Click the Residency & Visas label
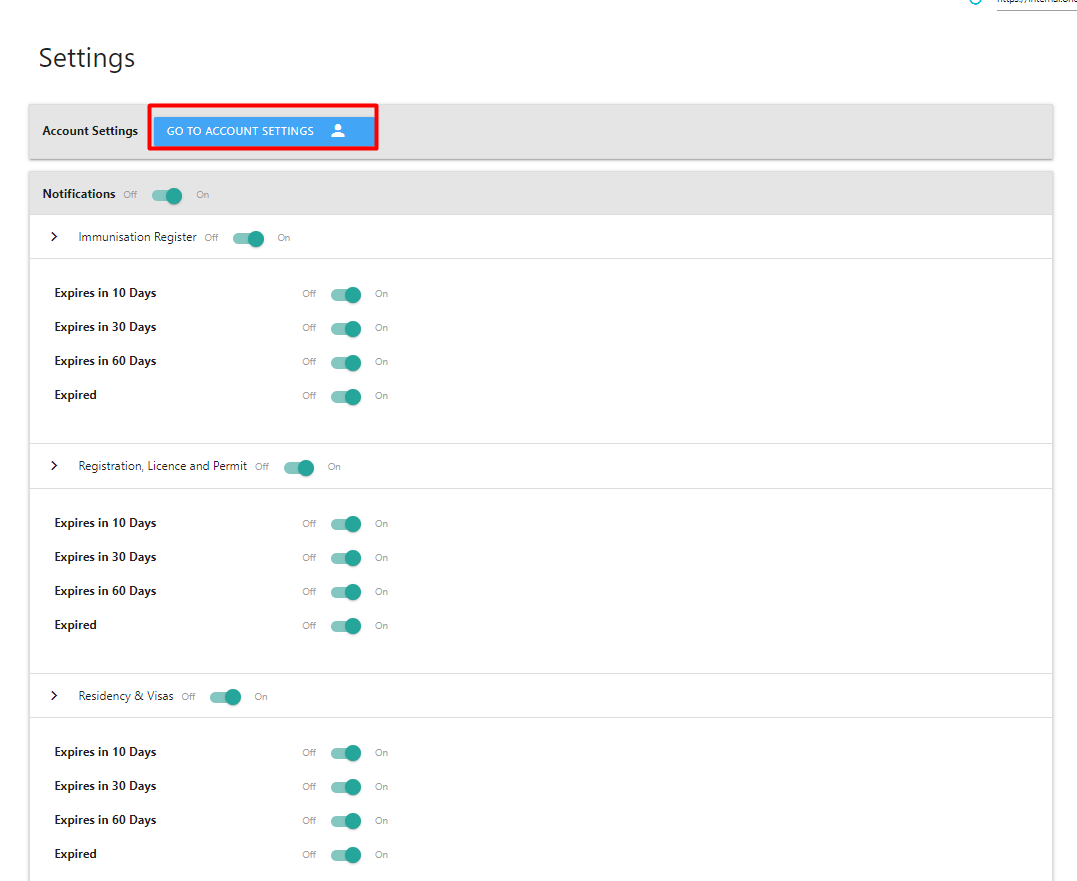Screen dimensions: 1077x881 click(x=126, y=696)
